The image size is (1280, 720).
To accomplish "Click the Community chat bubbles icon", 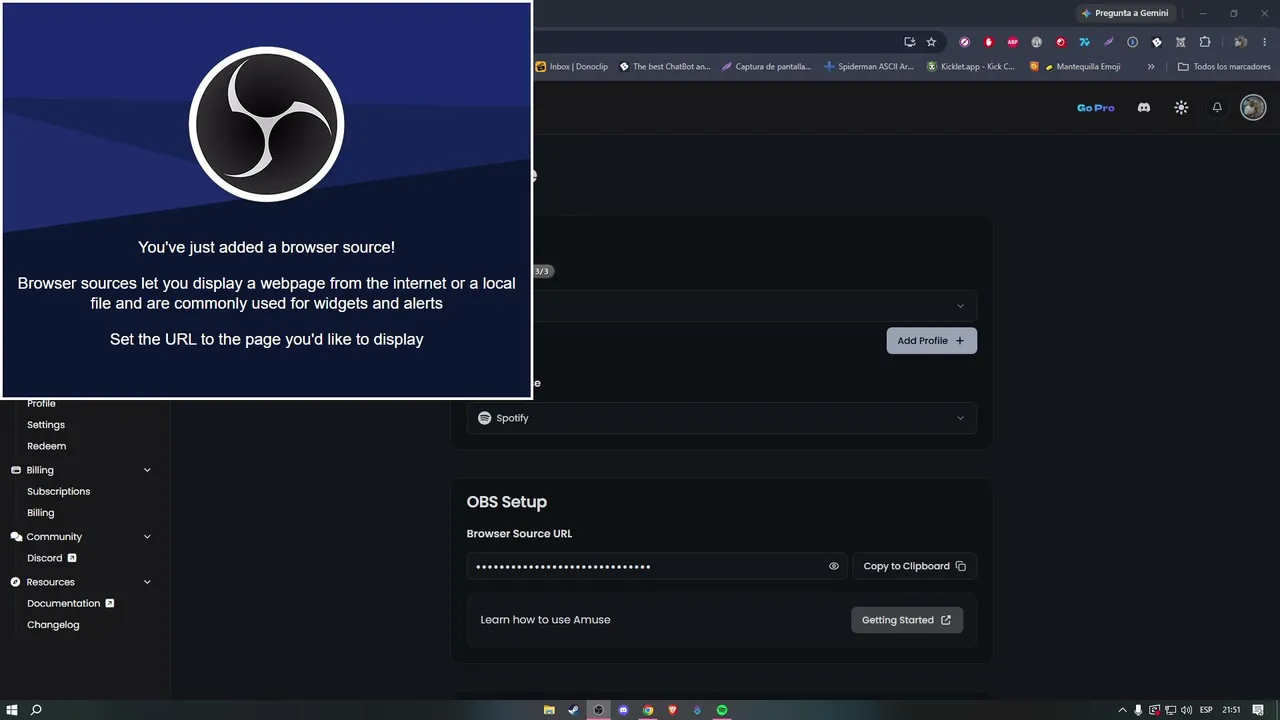I will (x=16, y=537).
